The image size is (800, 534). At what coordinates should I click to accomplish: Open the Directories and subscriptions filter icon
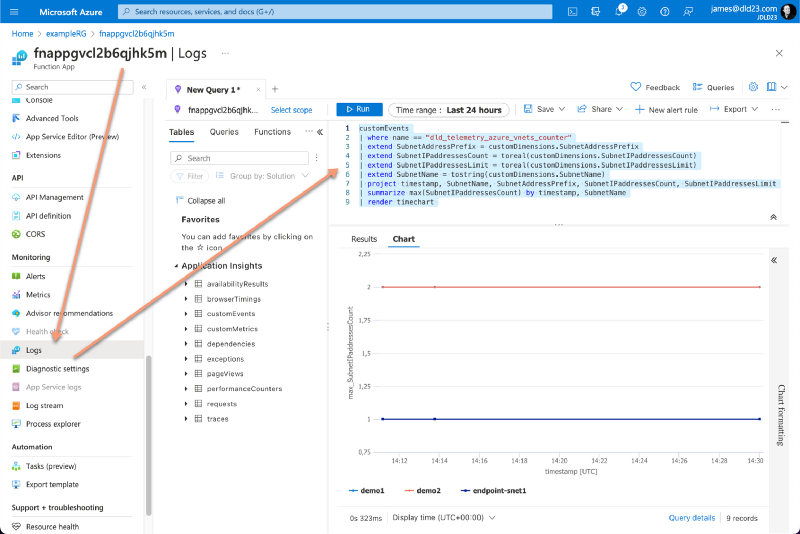pyautogui.click(x=595, y=12)
